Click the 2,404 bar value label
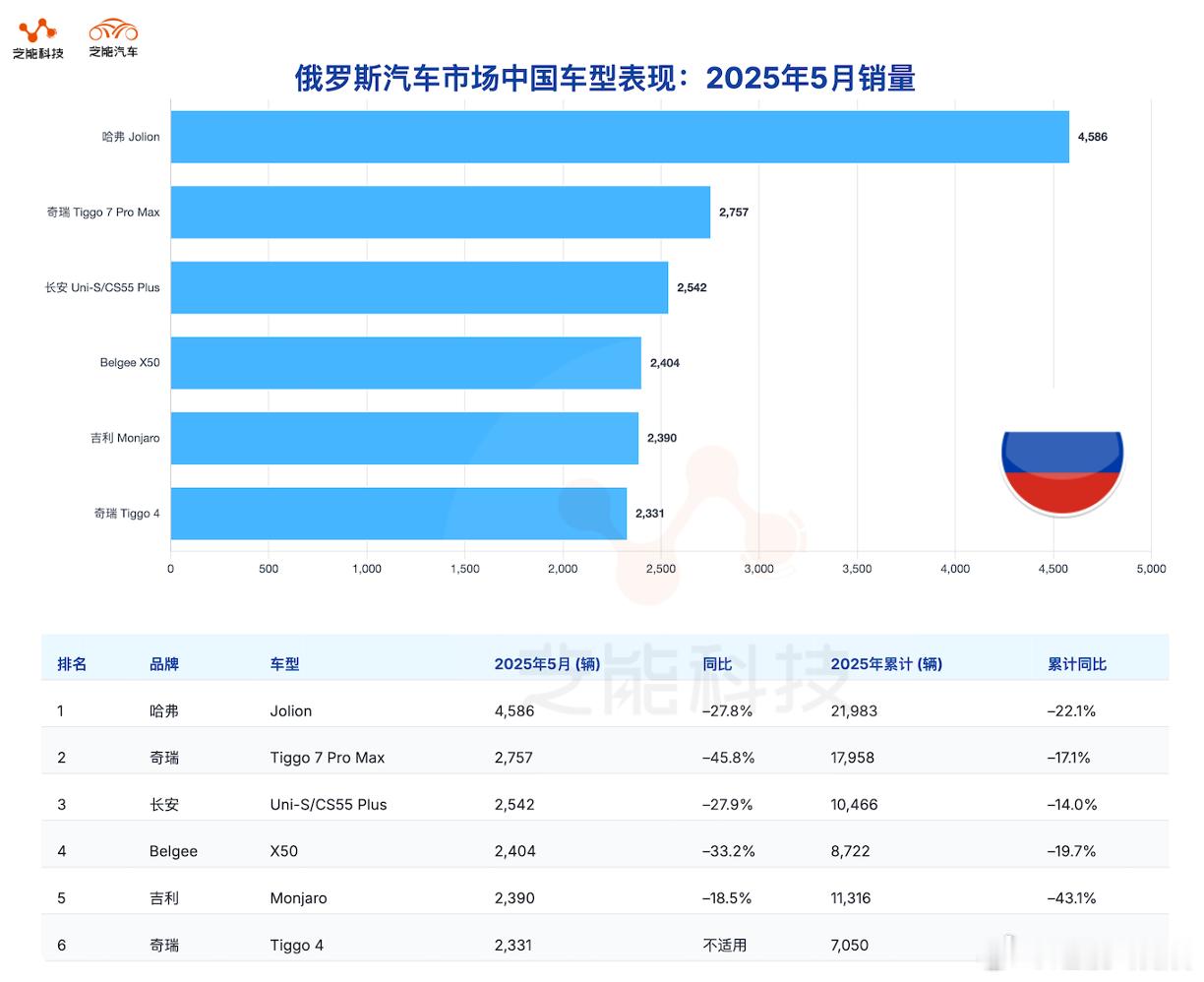Image resolution: width=1204 pixels, height=982 pixels. pos(664,363)
